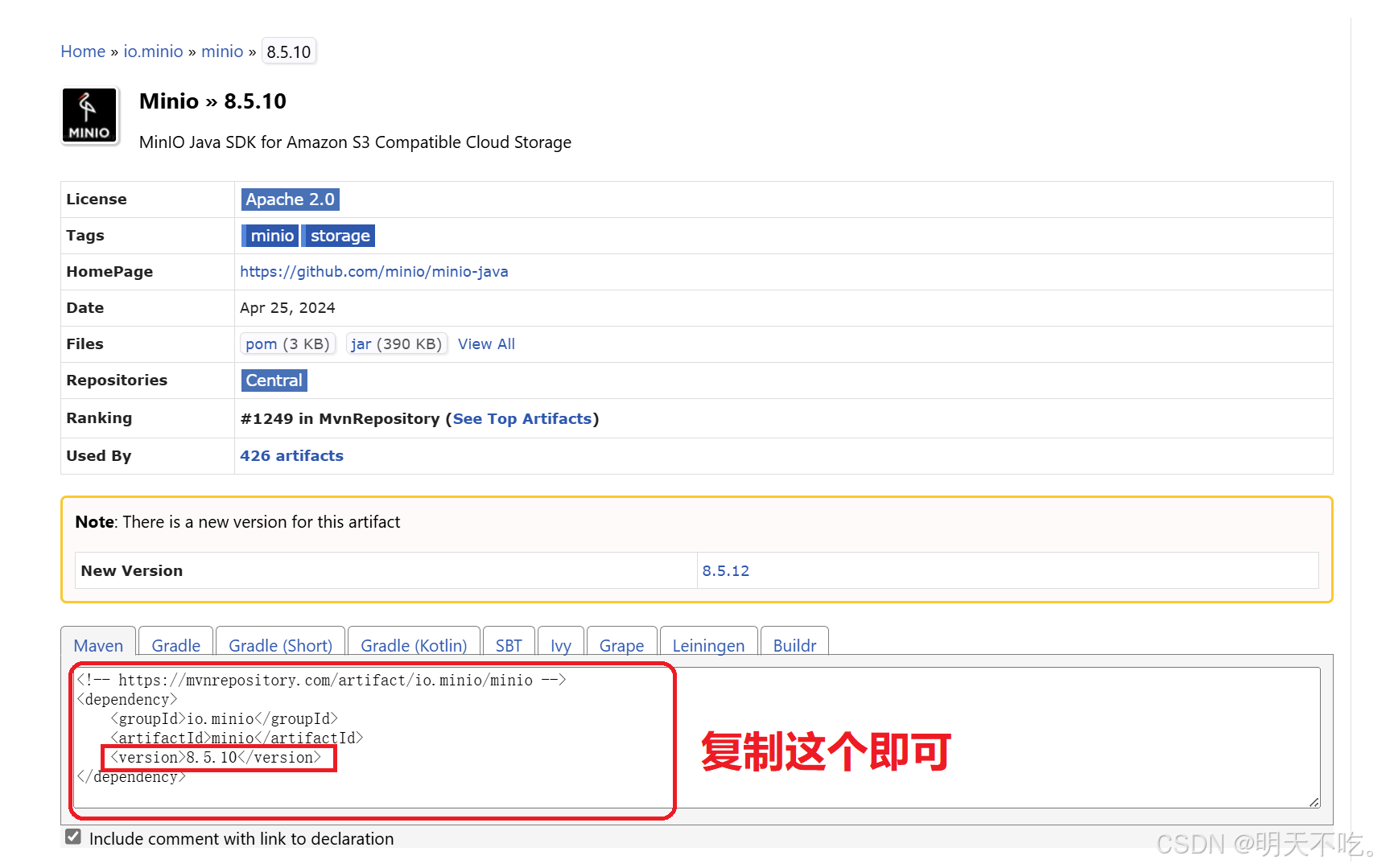The width and height of the screenshot is (1394, 868).
Task: Follow the See Top Artifacts link
Action: [522, 419]
